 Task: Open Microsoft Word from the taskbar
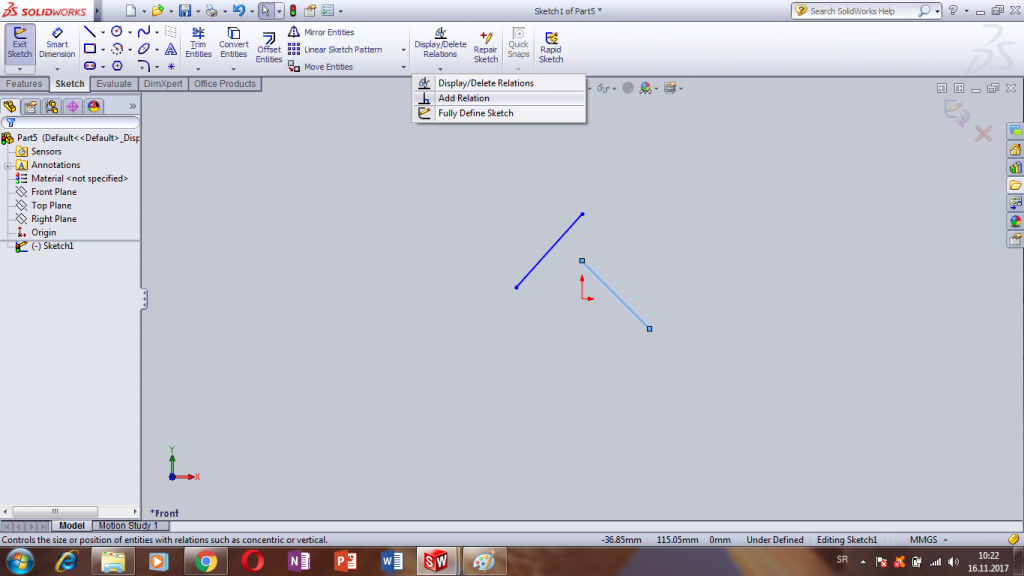pyautogui.click(x=392, y=562)
